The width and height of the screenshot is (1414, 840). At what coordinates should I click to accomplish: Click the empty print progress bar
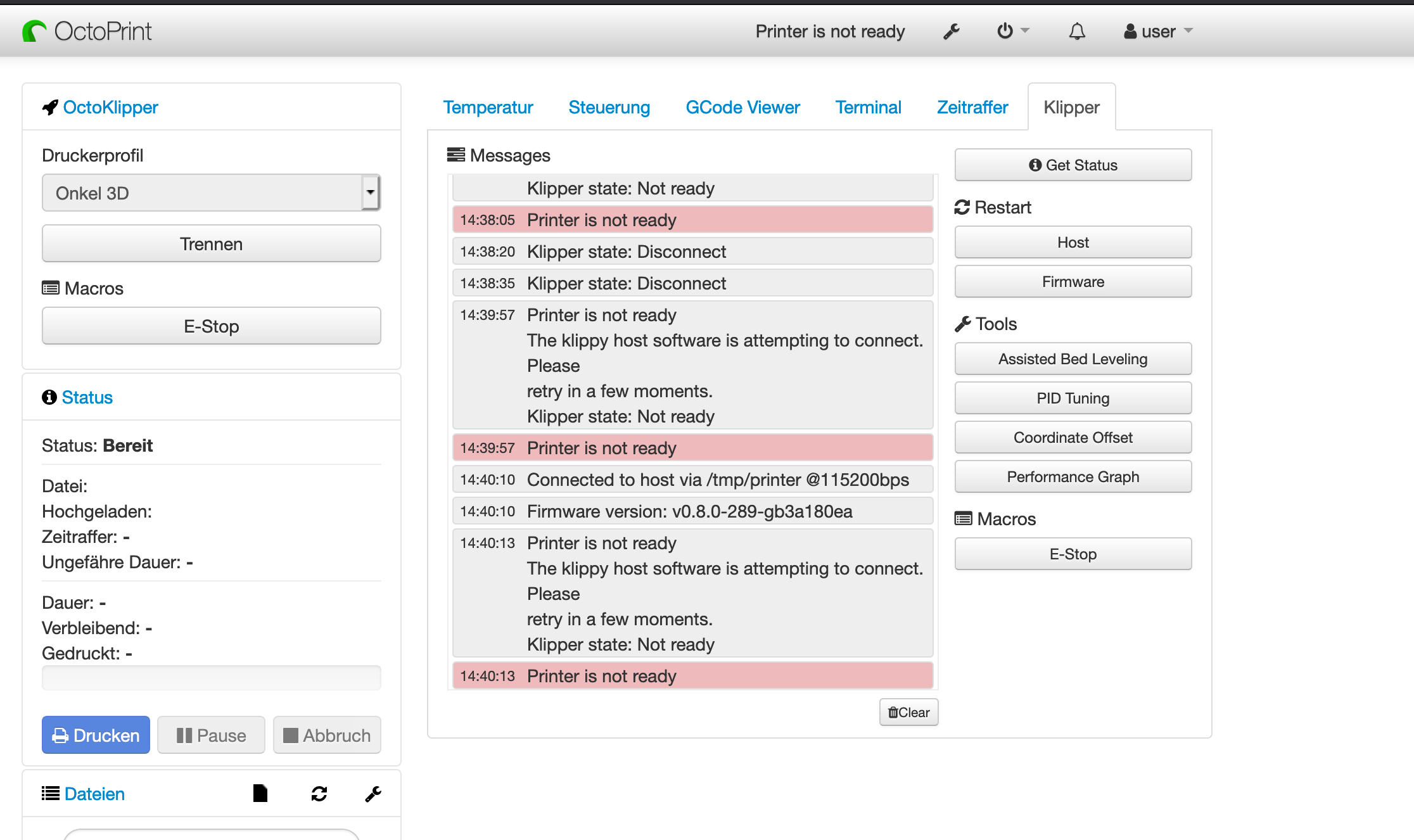click(x=211, y=678)
